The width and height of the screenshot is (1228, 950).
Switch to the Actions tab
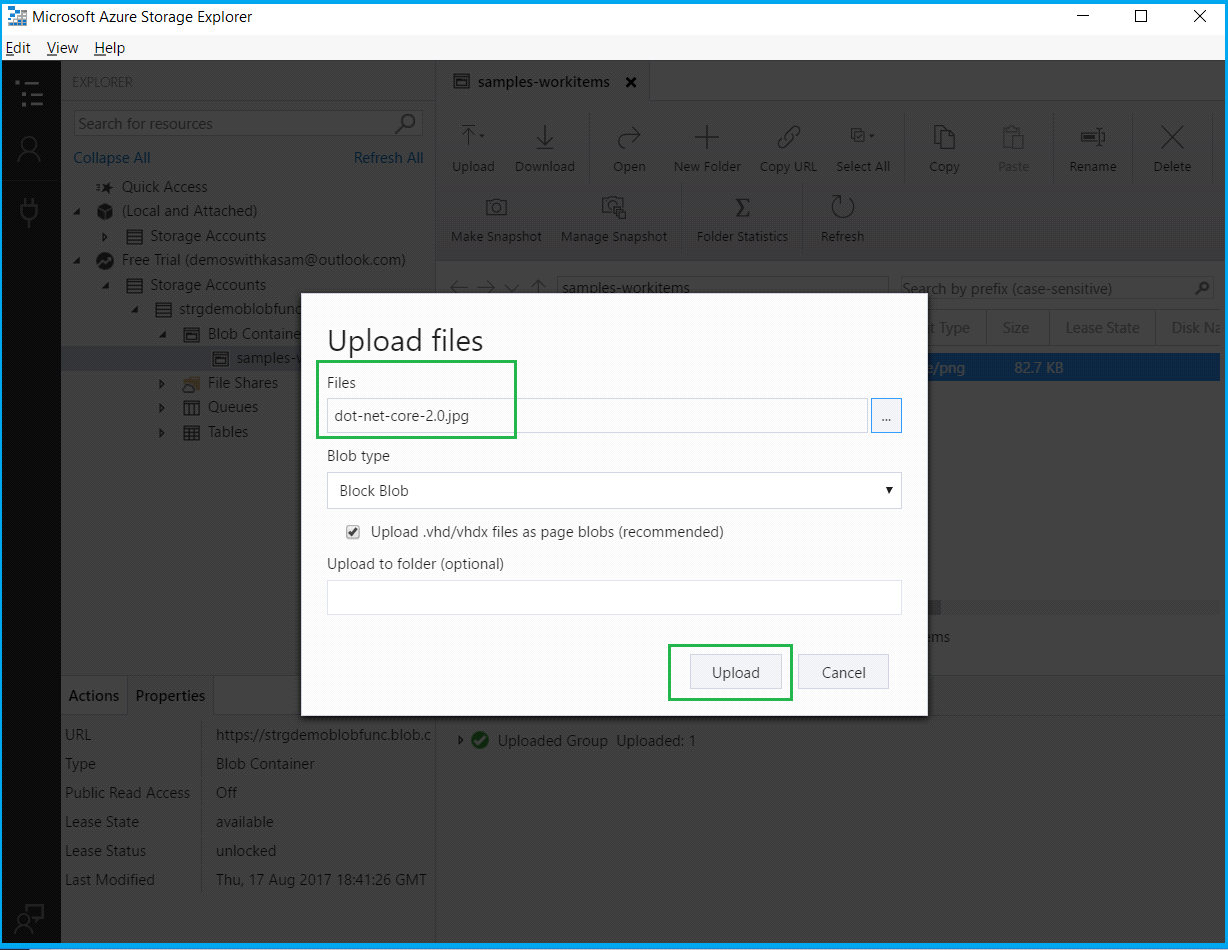[x=94, y=696]
